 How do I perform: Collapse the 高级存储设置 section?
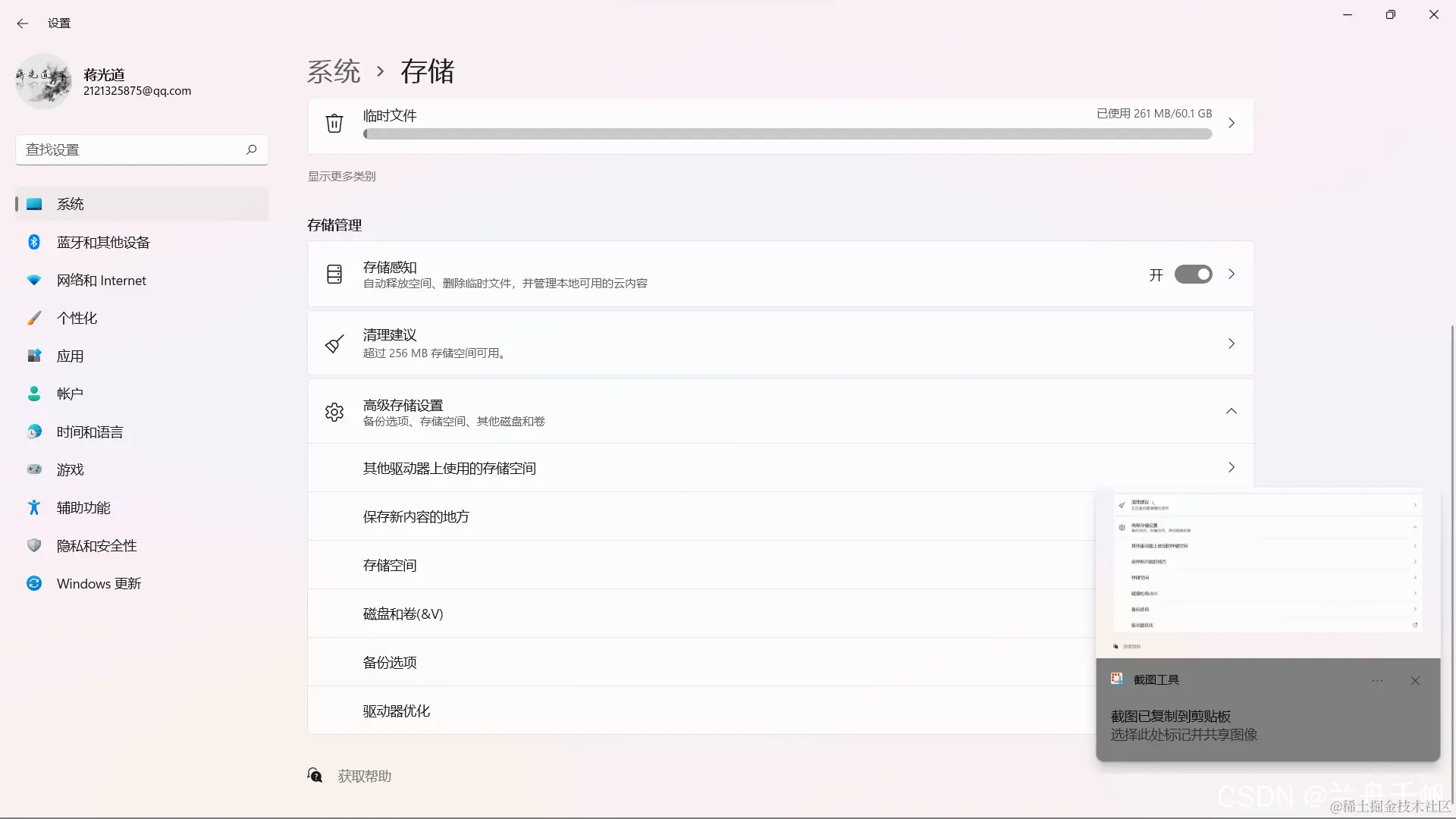click(x=1231, y=411)
